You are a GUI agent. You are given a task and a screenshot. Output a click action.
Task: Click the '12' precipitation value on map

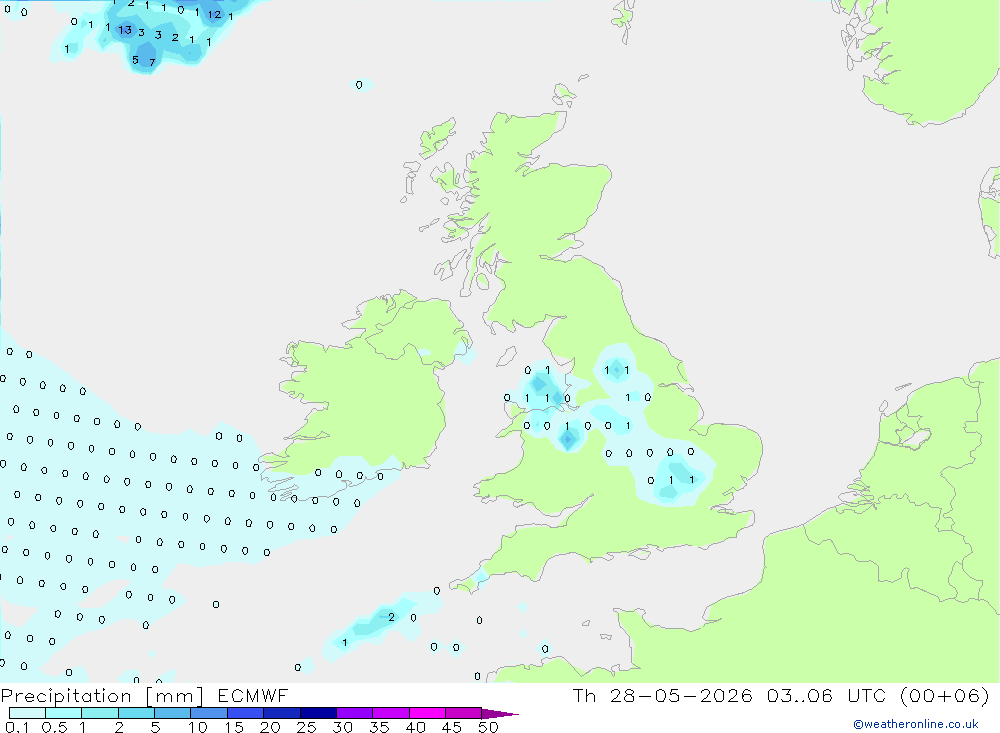click(214, 15)
